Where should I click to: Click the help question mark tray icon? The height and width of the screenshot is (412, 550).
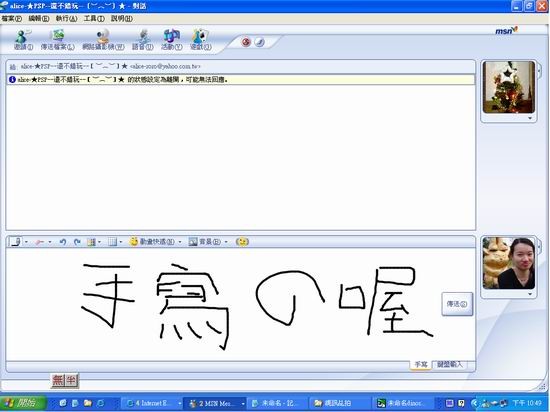tap(462, 404)
